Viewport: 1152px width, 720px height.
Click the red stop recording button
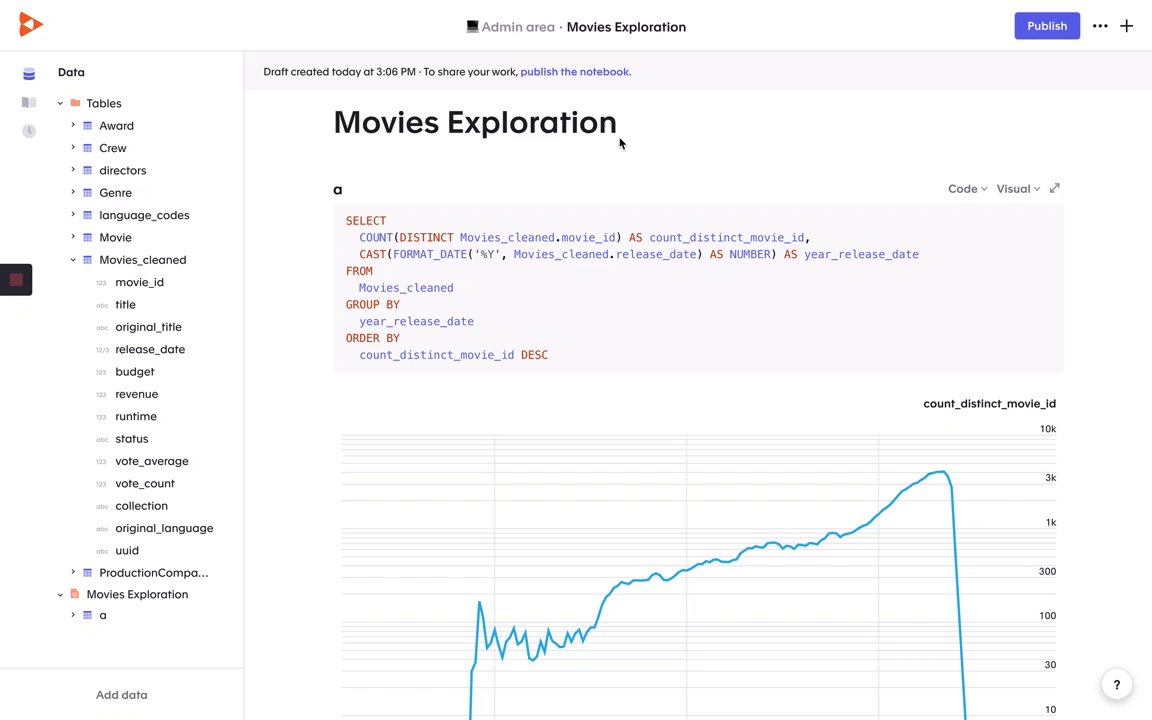[16, 279]
